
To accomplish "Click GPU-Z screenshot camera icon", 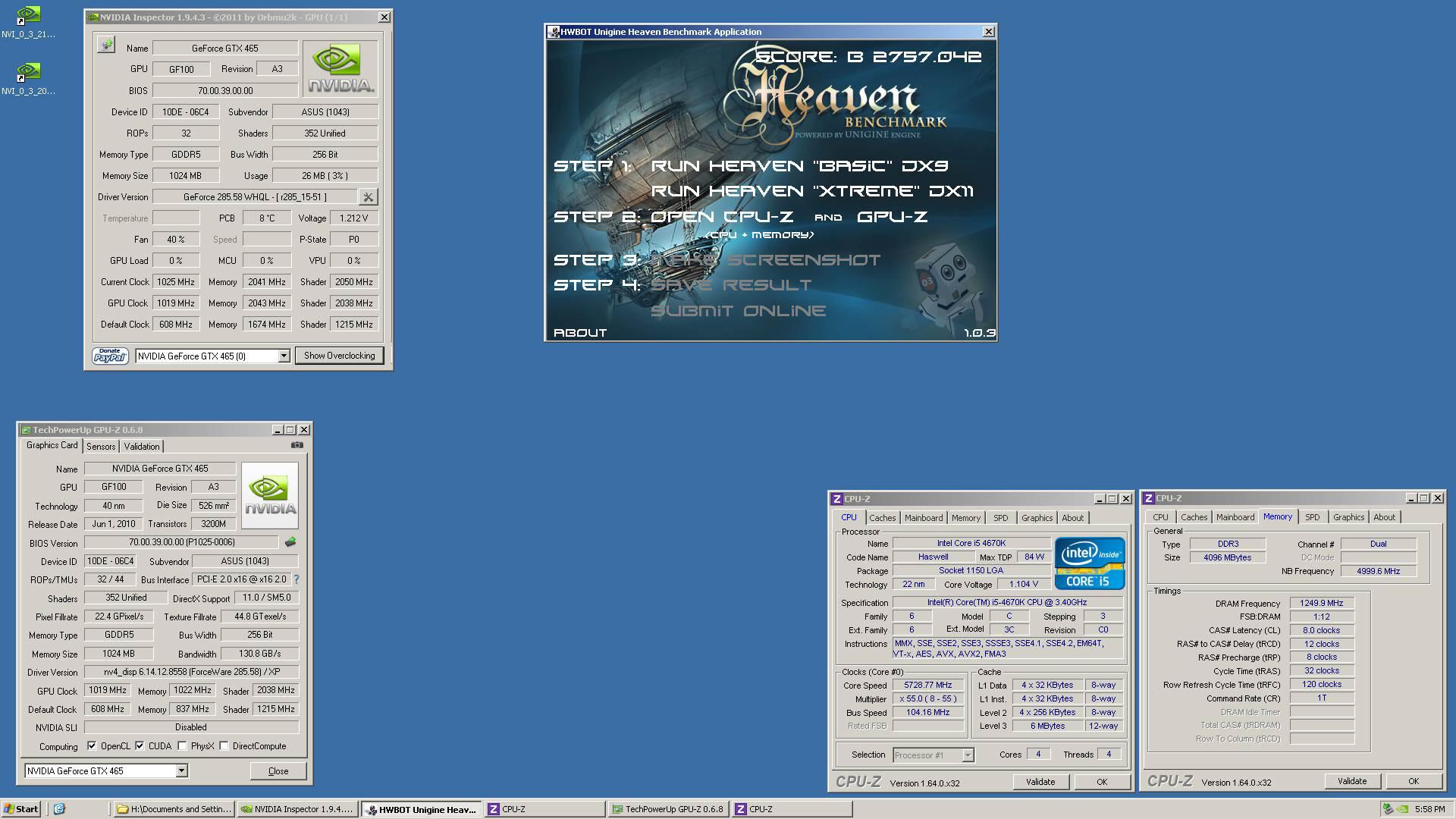I will (x=297, y=445).
